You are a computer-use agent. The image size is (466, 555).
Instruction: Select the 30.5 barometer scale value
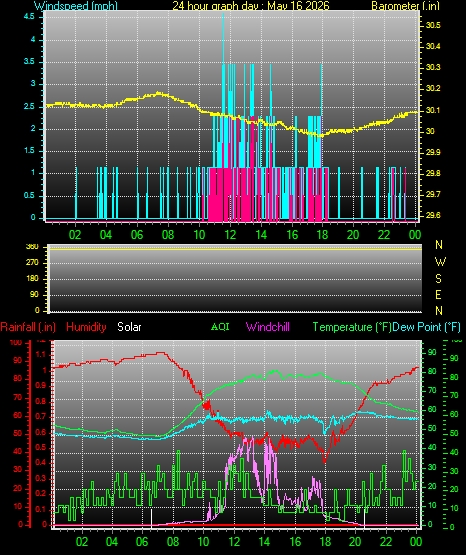[433, 25]
